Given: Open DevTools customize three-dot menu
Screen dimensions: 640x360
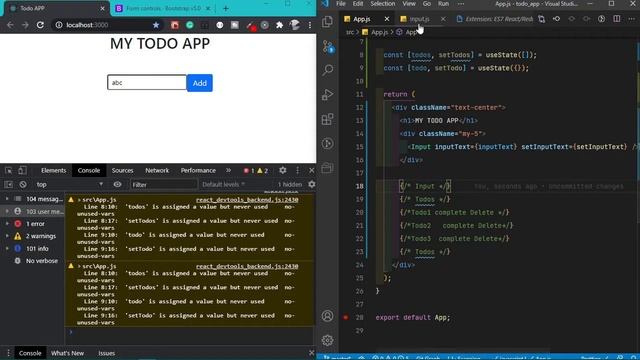Looking at the screenshot, I should coord(298,170).
